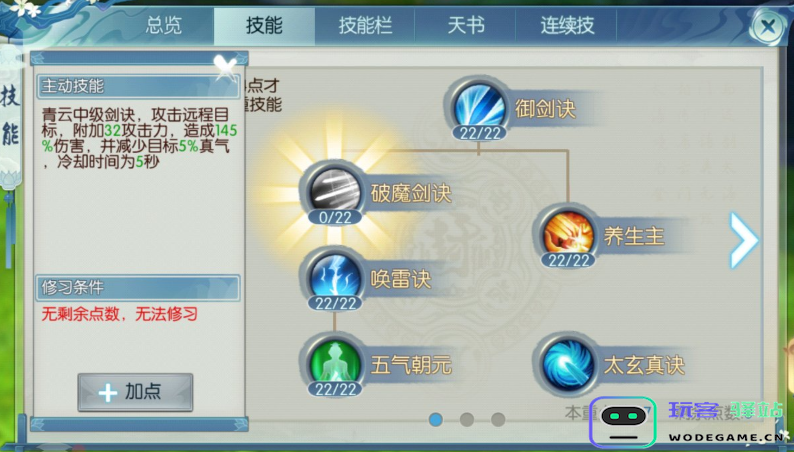This screenshot has height=452, width=794.
Task: Open the 连续技 combo tab
Action: [567, 25]
